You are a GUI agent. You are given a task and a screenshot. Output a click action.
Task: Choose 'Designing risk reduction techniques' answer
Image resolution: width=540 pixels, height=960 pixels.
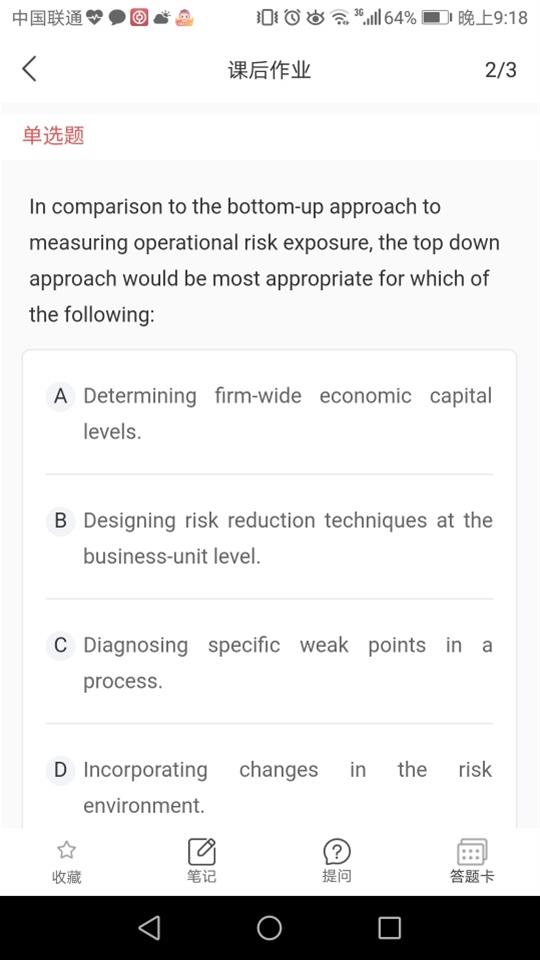click(288, 538)
